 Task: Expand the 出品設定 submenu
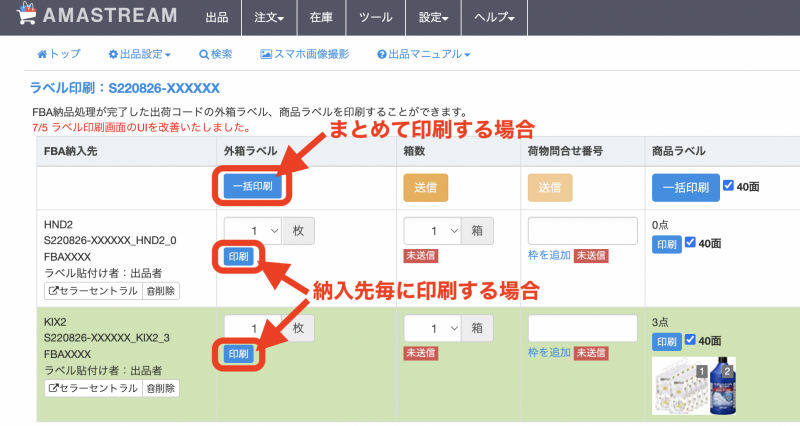[x=139, y=54]
